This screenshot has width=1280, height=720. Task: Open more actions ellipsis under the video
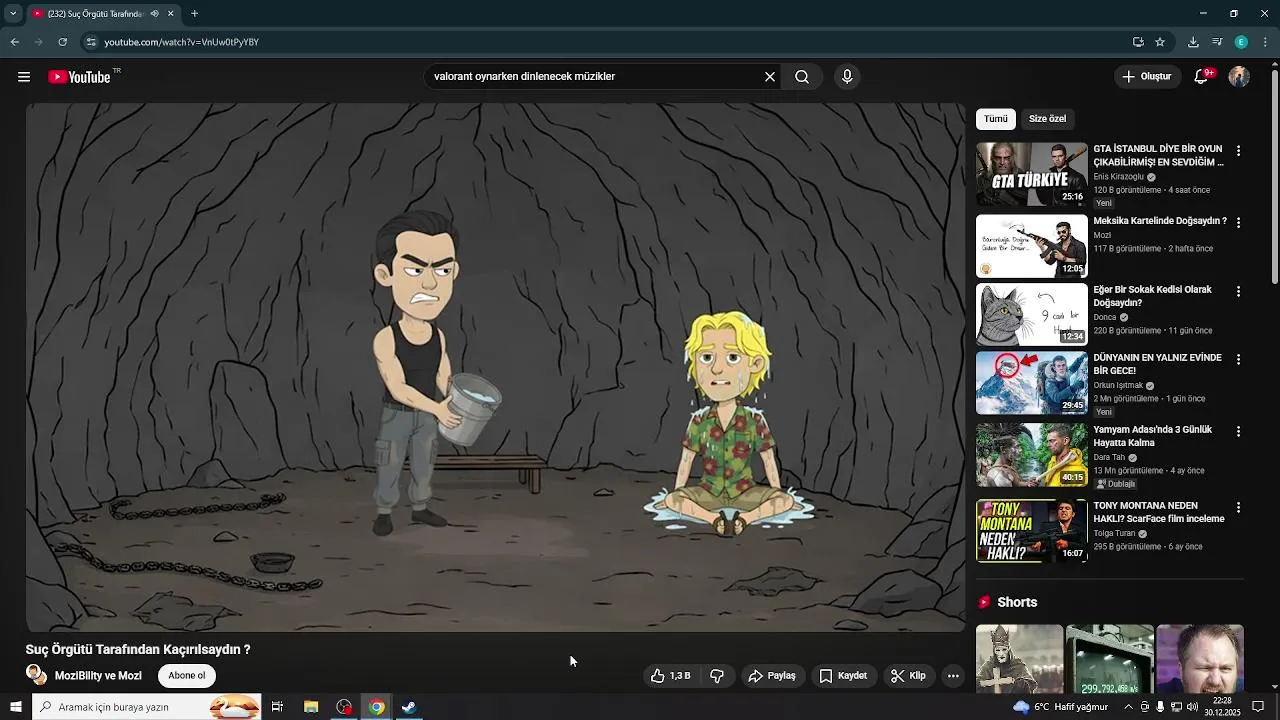953,676
